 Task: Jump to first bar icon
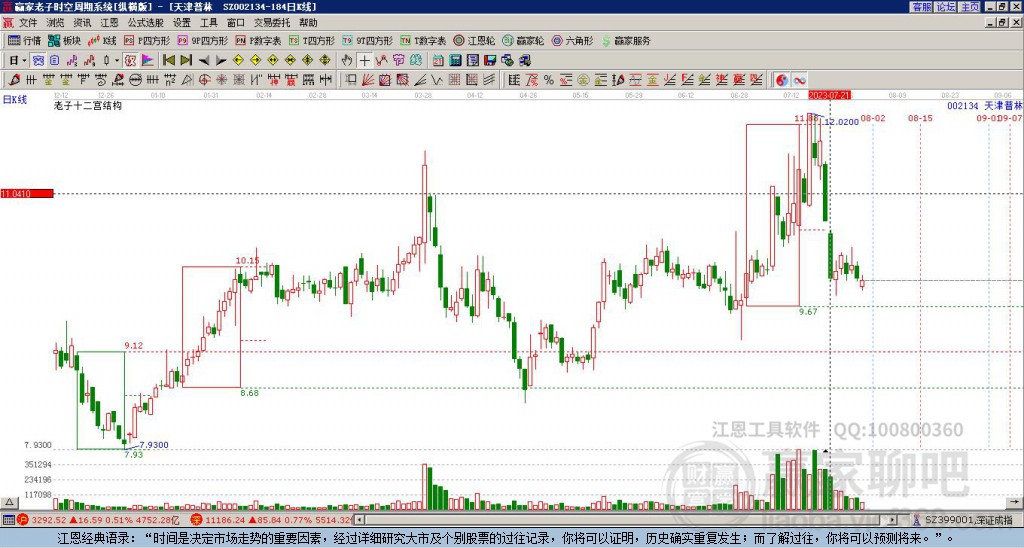[168, 60]
